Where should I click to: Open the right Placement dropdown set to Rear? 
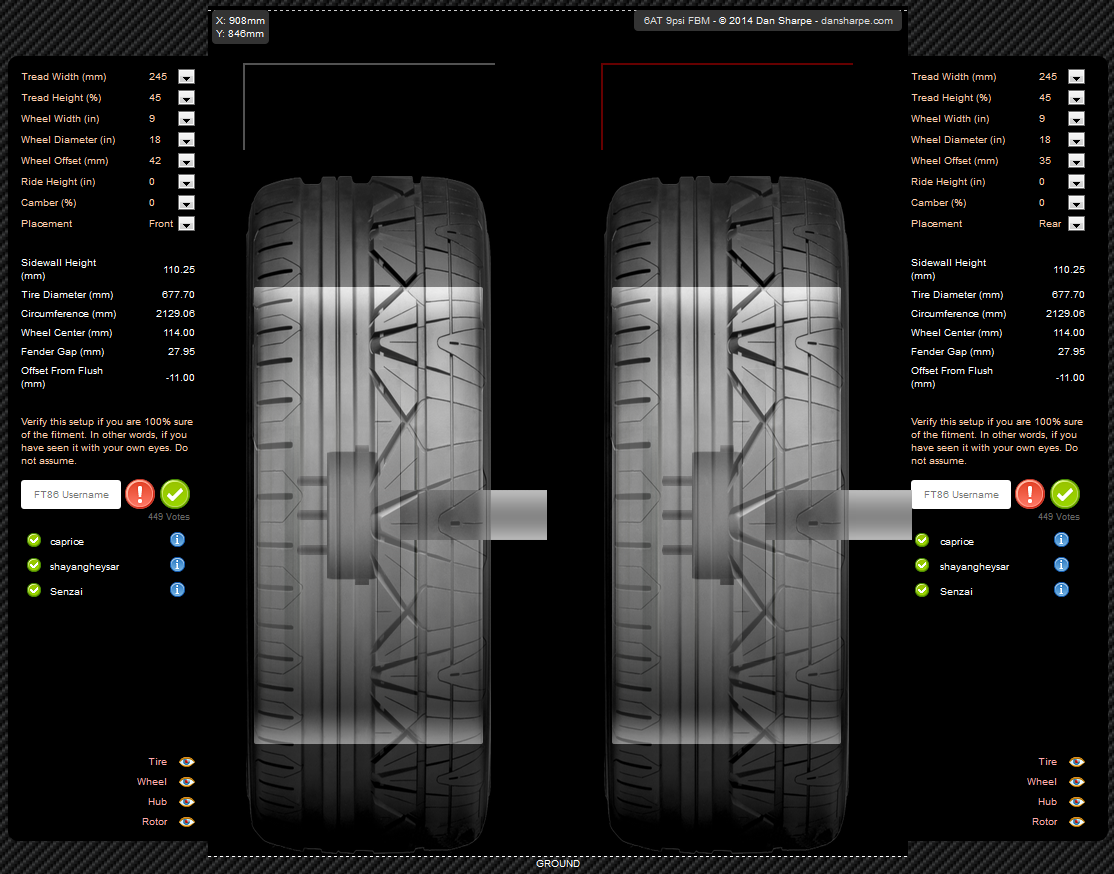[1076, 224]
